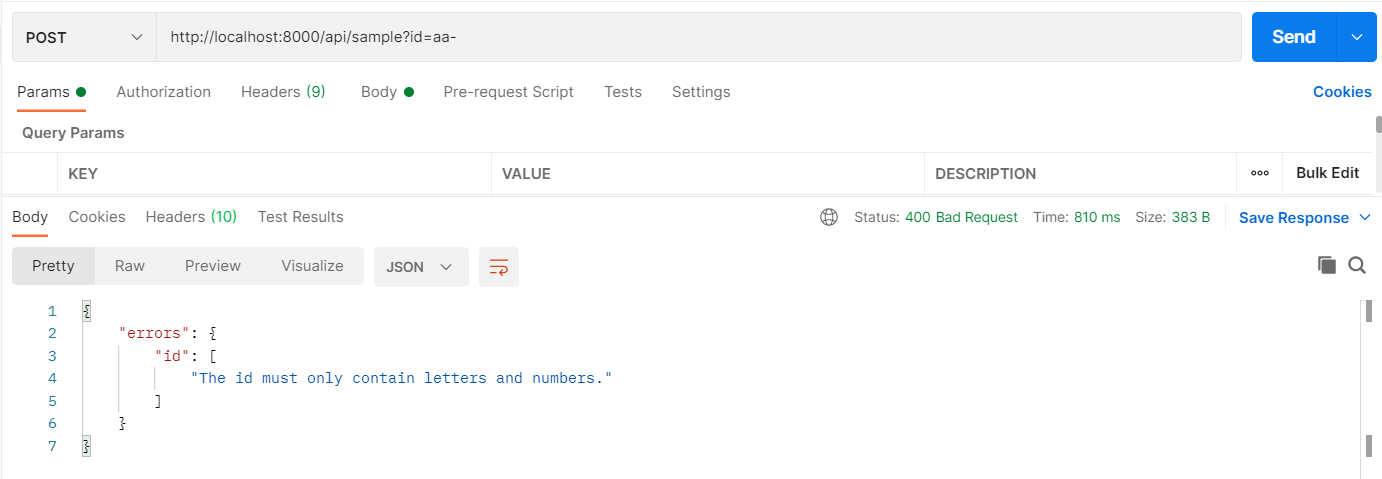Toggle line wrap icon next to JSON

click(499, 267)
